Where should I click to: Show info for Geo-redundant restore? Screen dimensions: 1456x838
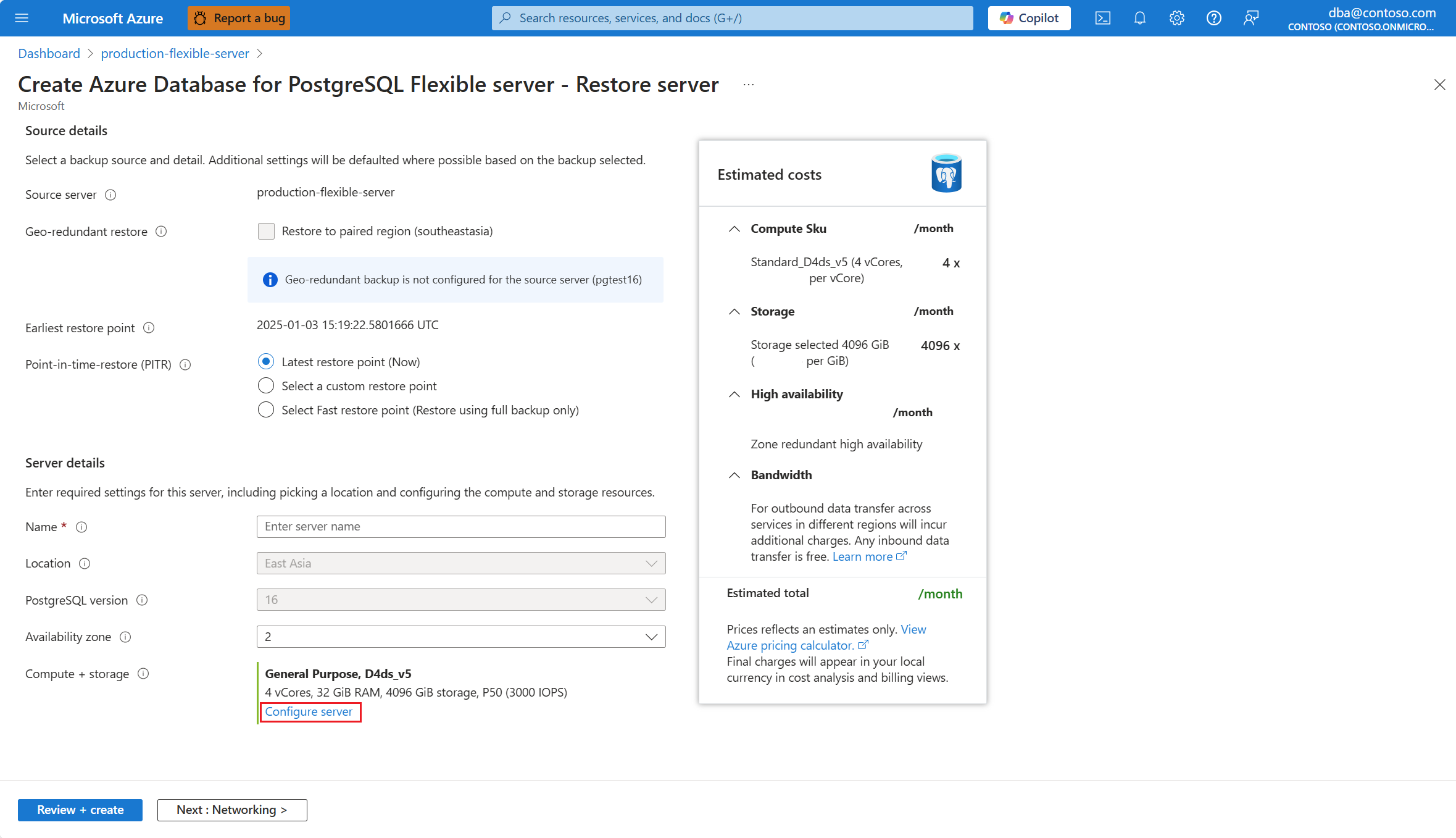pos(161,232)
